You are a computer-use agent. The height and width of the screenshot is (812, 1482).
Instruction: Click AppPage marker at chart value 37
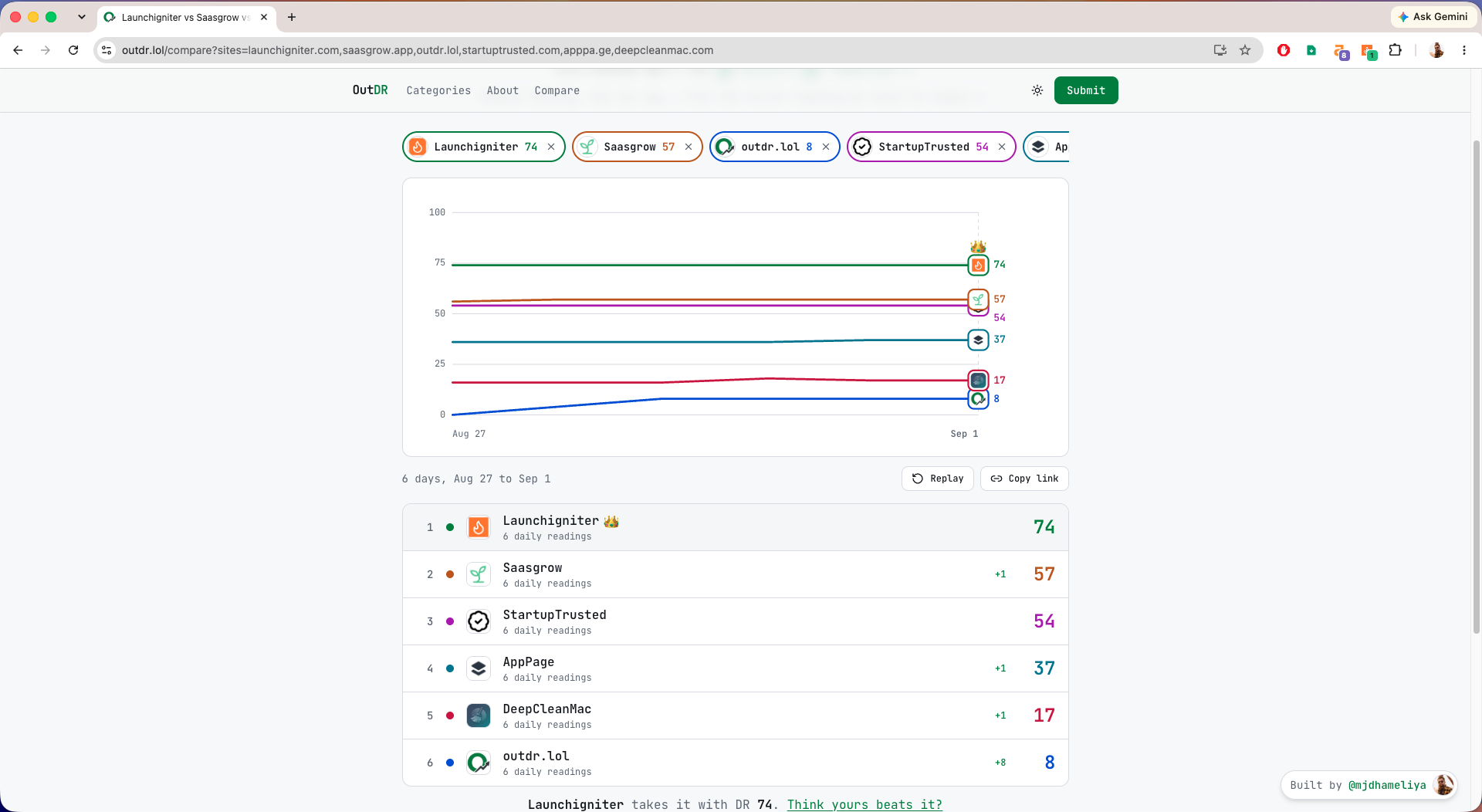tap(978, 340)
